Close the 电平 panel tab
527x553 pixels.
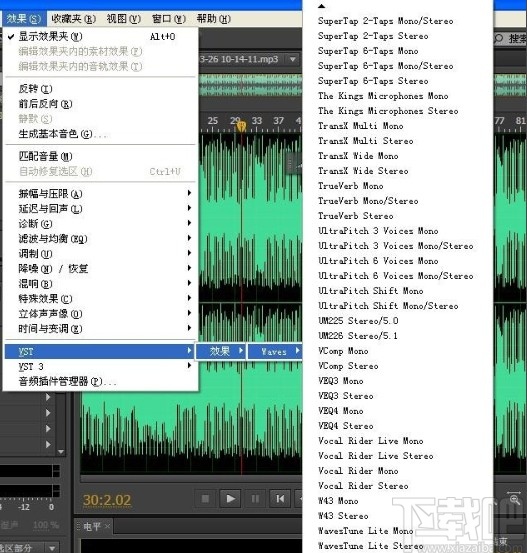pyautogui.click(x=108, y=527)
